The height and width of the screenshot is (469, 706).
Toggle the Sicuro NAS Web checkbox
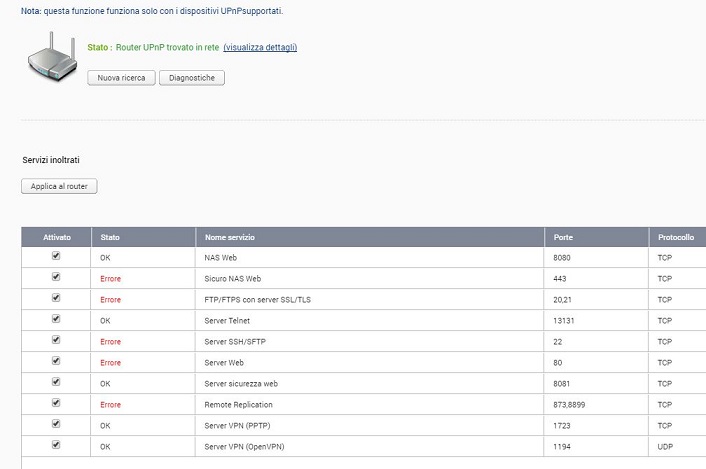[56, 277]
